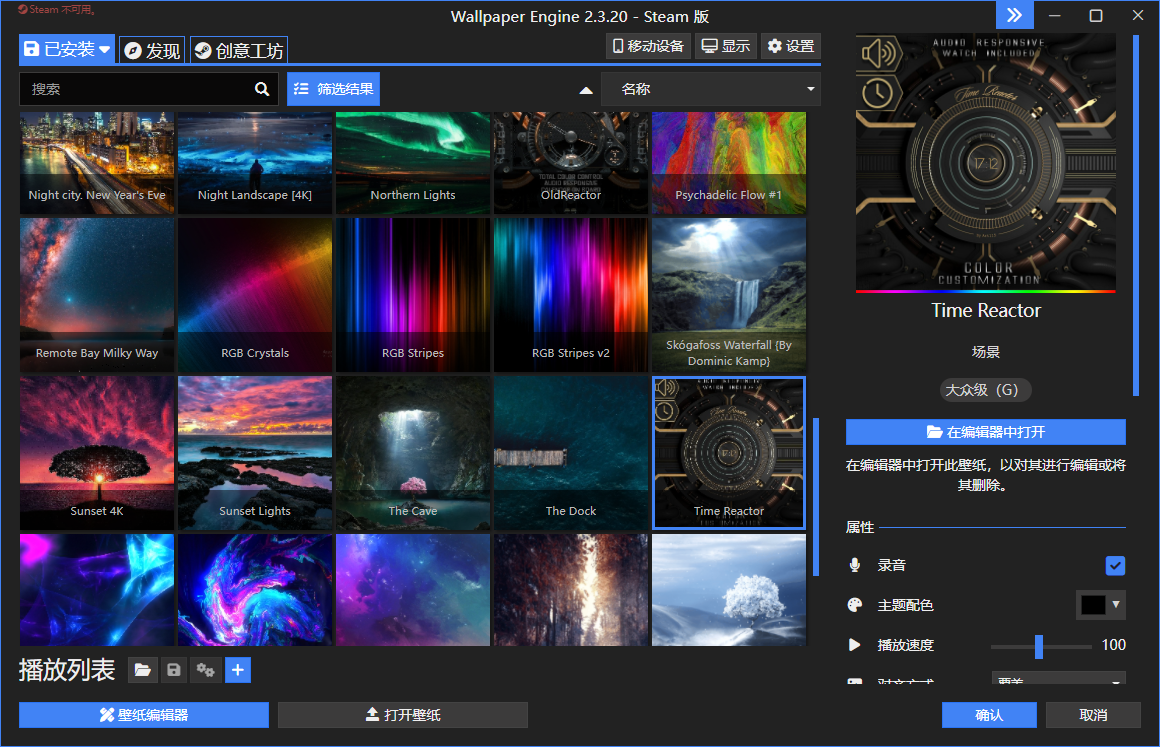Click the 大众级 (G) rating badge
The height and width of the screenshot is (747, 1160).
point(985,390)
